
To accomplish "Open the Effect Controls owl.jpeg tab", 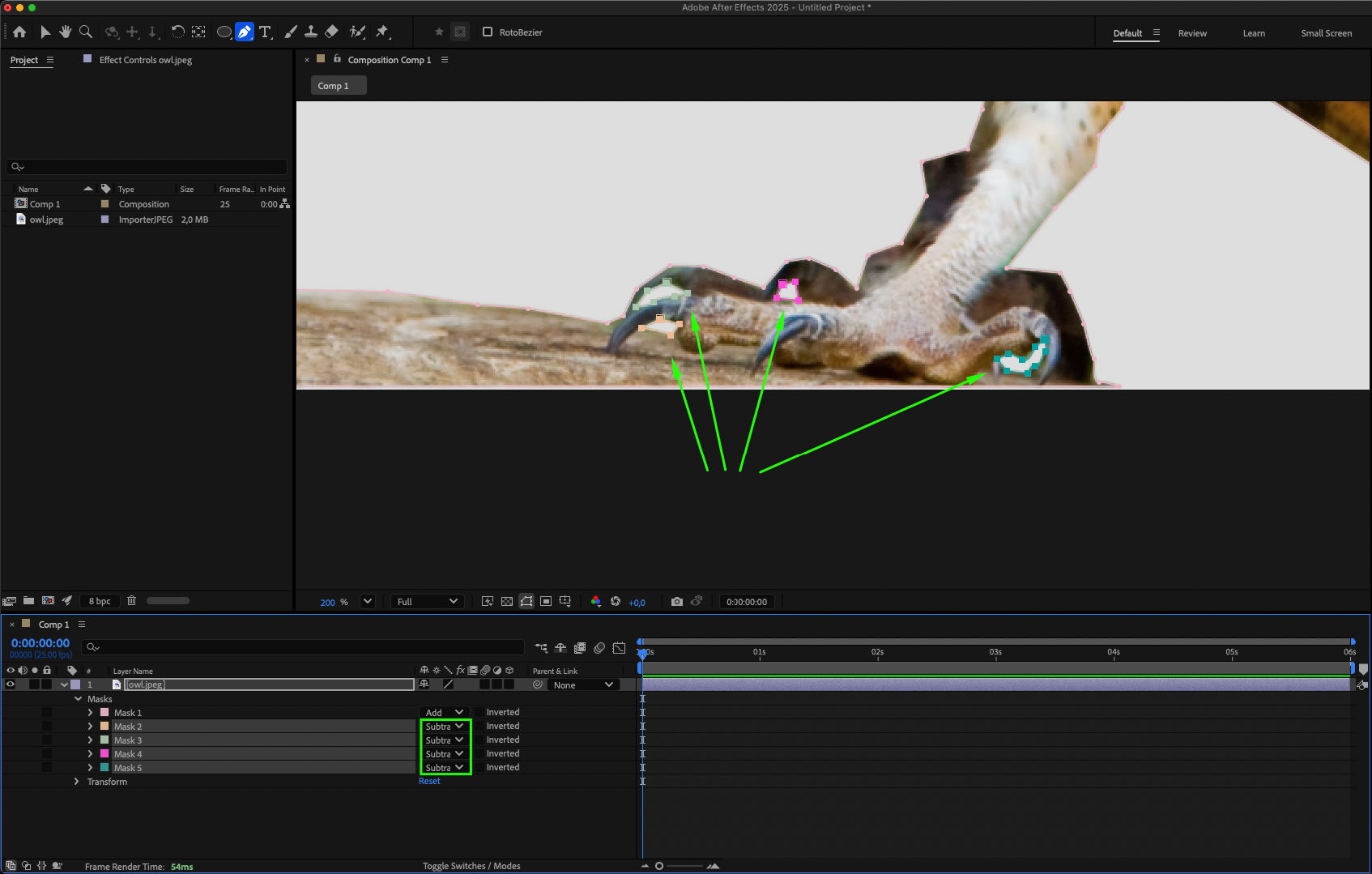I will point(145,60).
